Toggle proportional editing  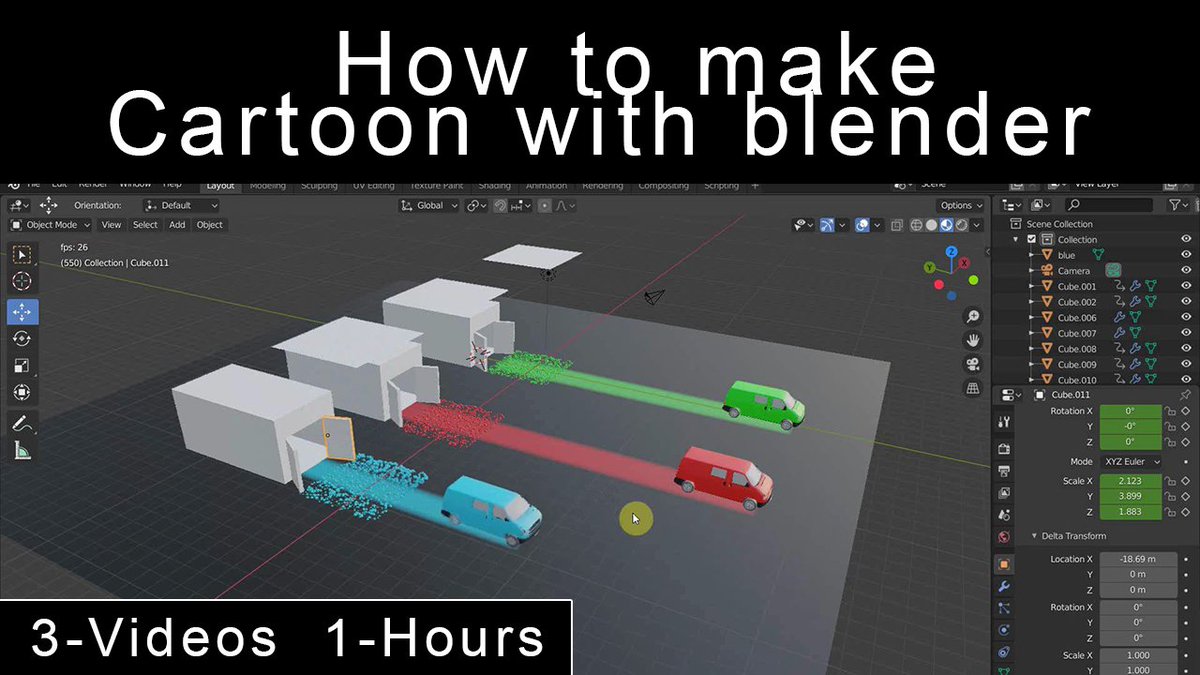point(544,205)
